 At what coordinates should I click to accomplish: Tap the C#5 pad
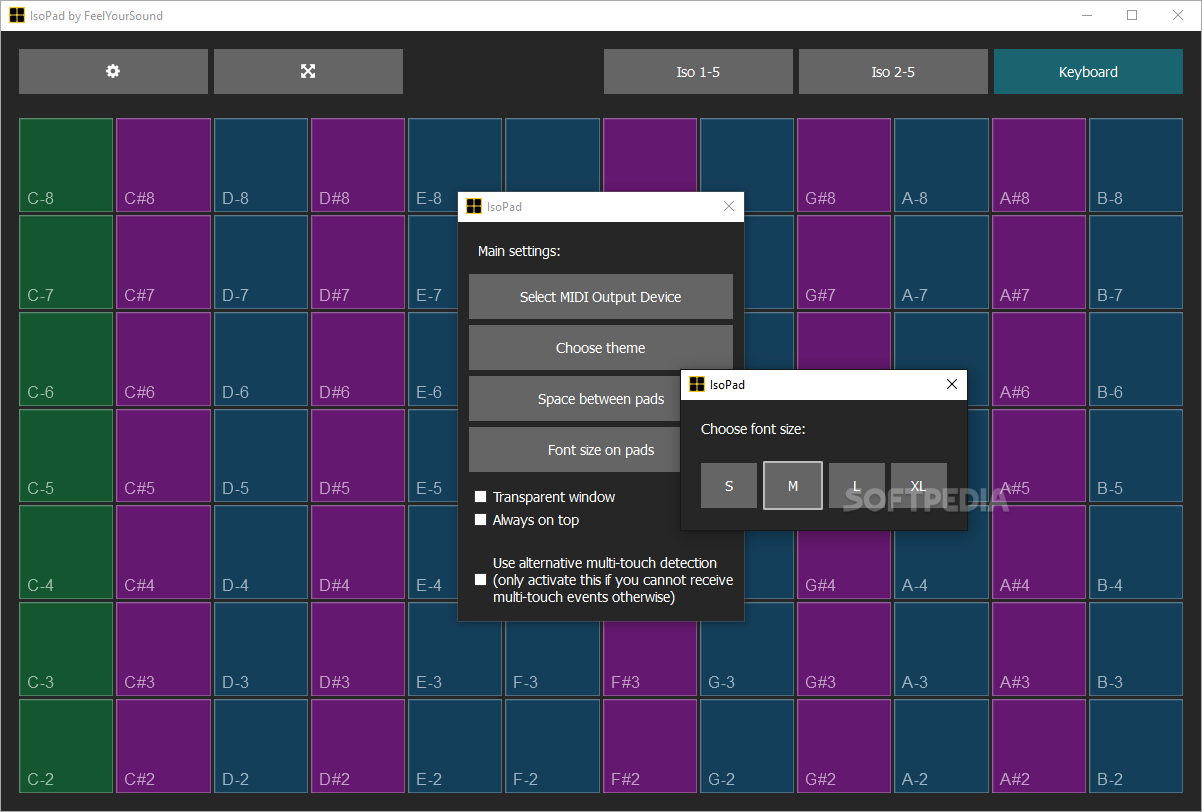click(x=163, y=456)
